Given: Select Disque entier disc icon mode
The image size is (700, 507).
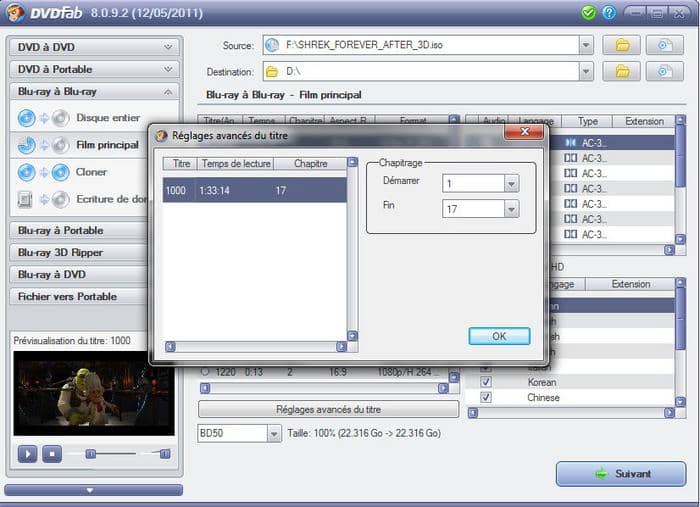Looking at the screenshot, I should pos(43,118).
